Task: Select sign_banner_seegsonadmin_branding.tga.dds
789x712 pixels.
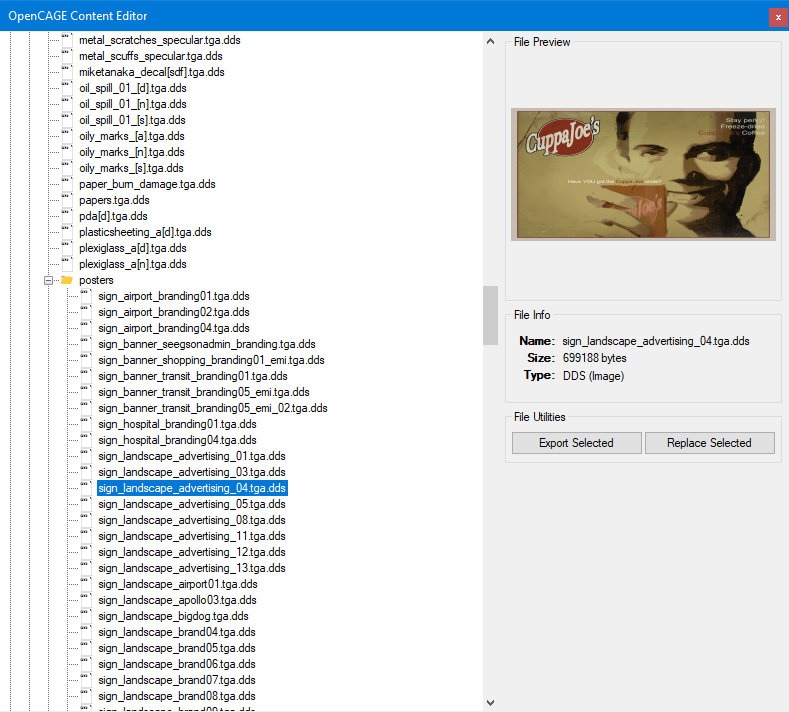Action: pos(207,344)
